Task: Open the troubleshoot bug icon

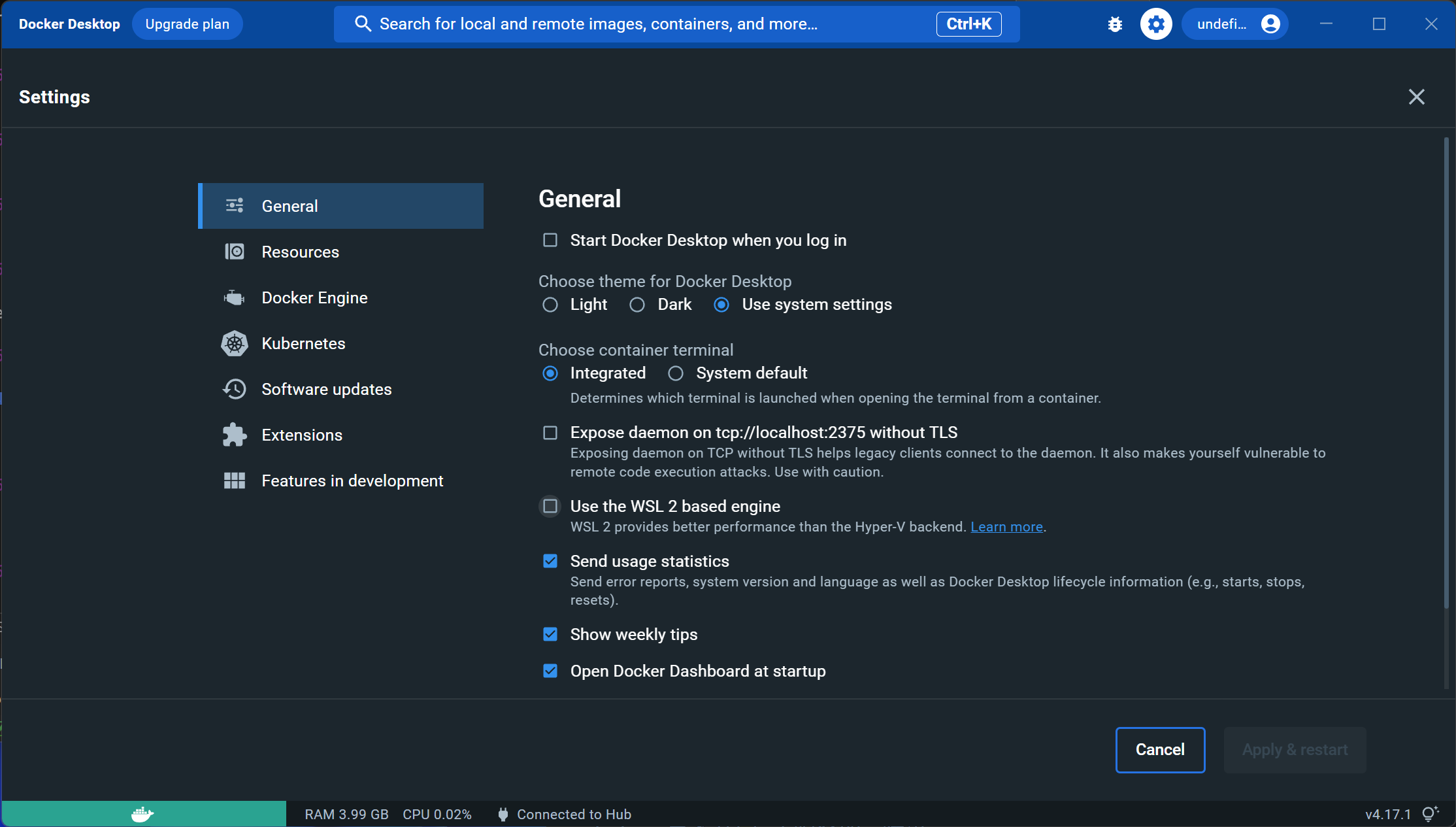Action: (x=1115, y=24)
